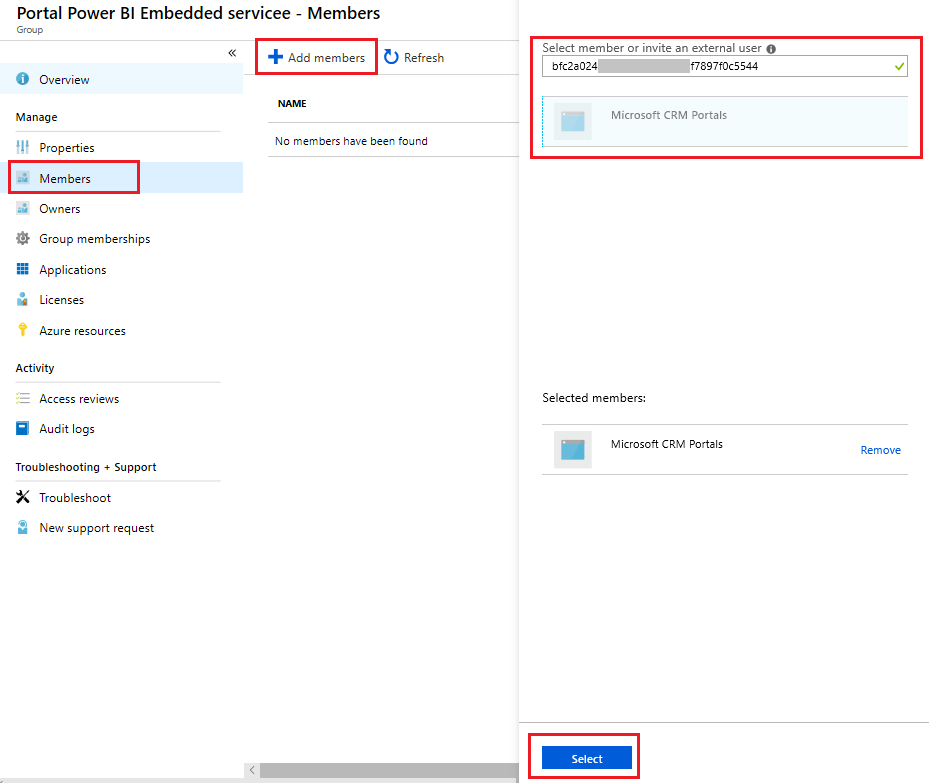Click the Audit logs book icon

pyautogui.click(x=23, y=428)
